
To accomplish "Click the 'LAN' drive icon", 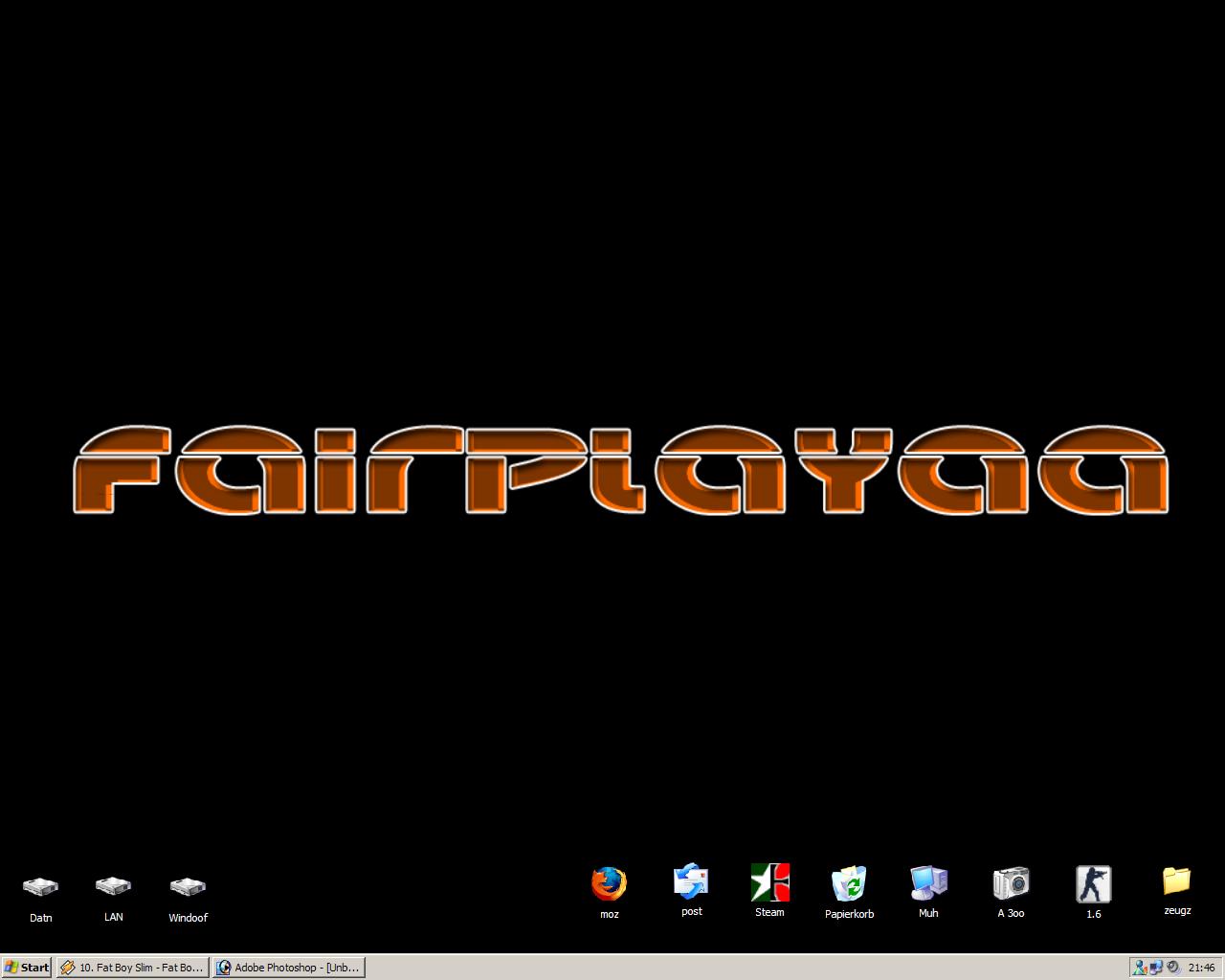I will (113, 886).
